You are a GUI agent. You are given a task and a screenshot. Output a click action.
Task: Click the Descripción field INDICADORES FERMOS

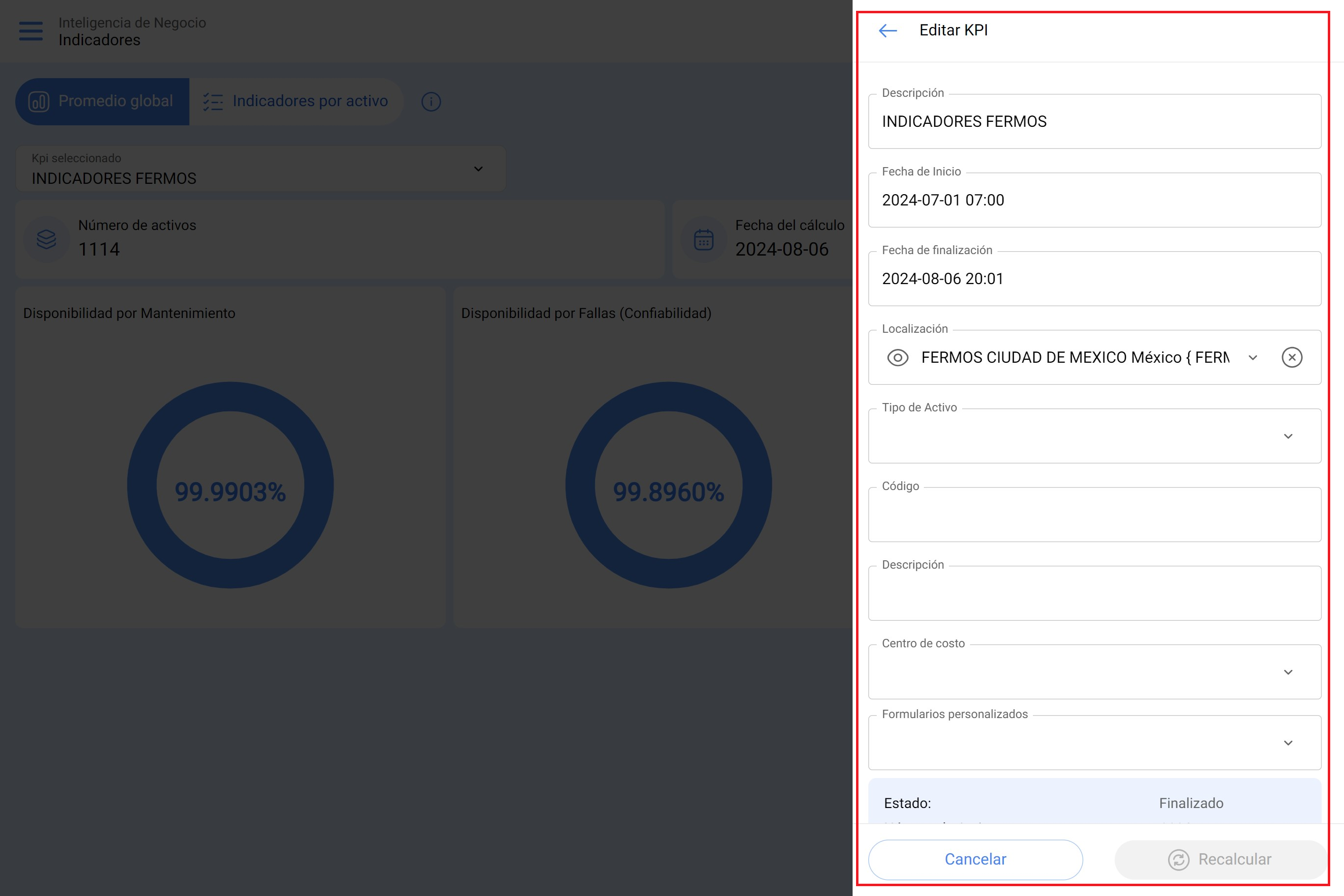1094,122
